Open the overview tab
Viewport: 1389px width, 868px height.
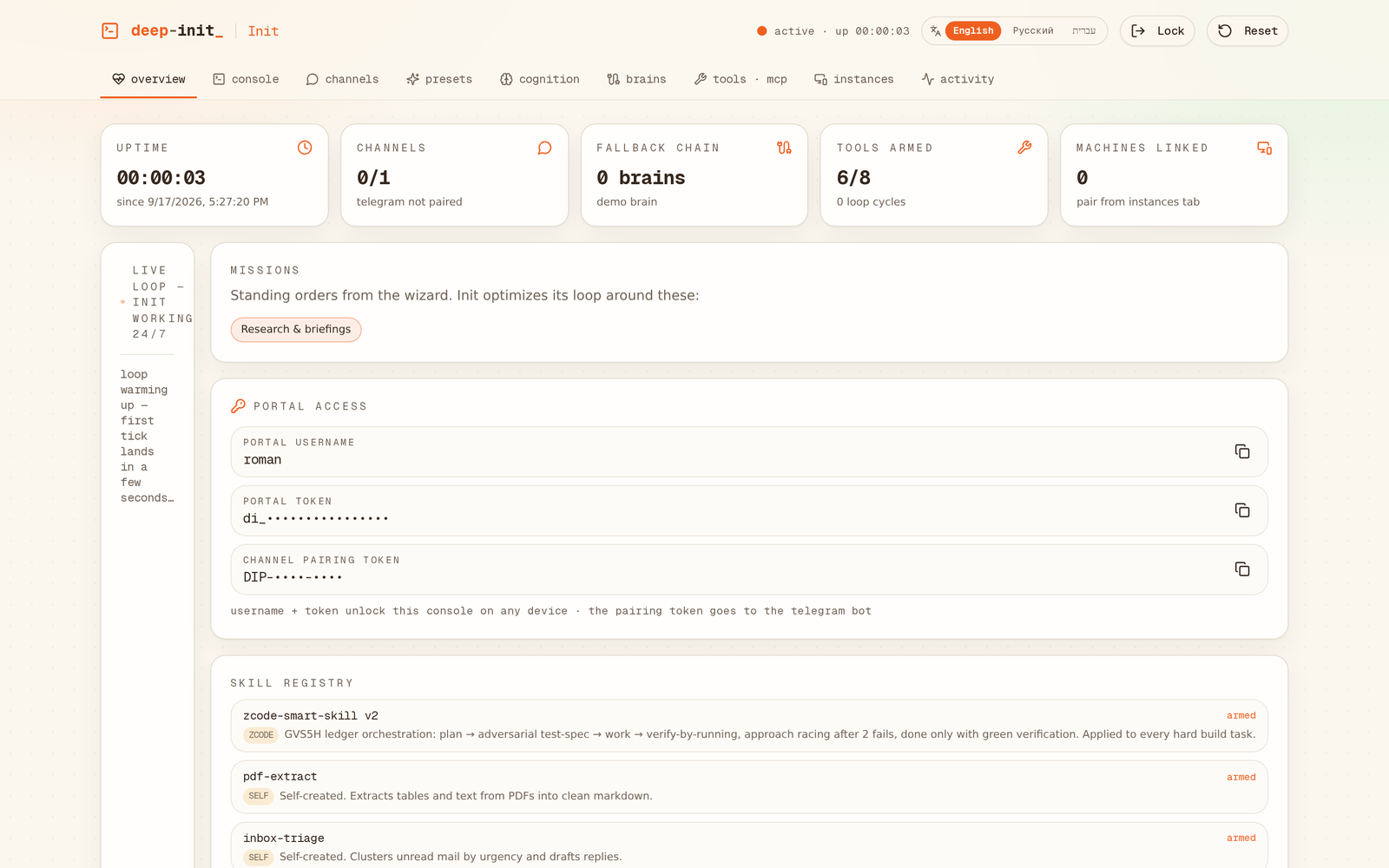(148, 79)
